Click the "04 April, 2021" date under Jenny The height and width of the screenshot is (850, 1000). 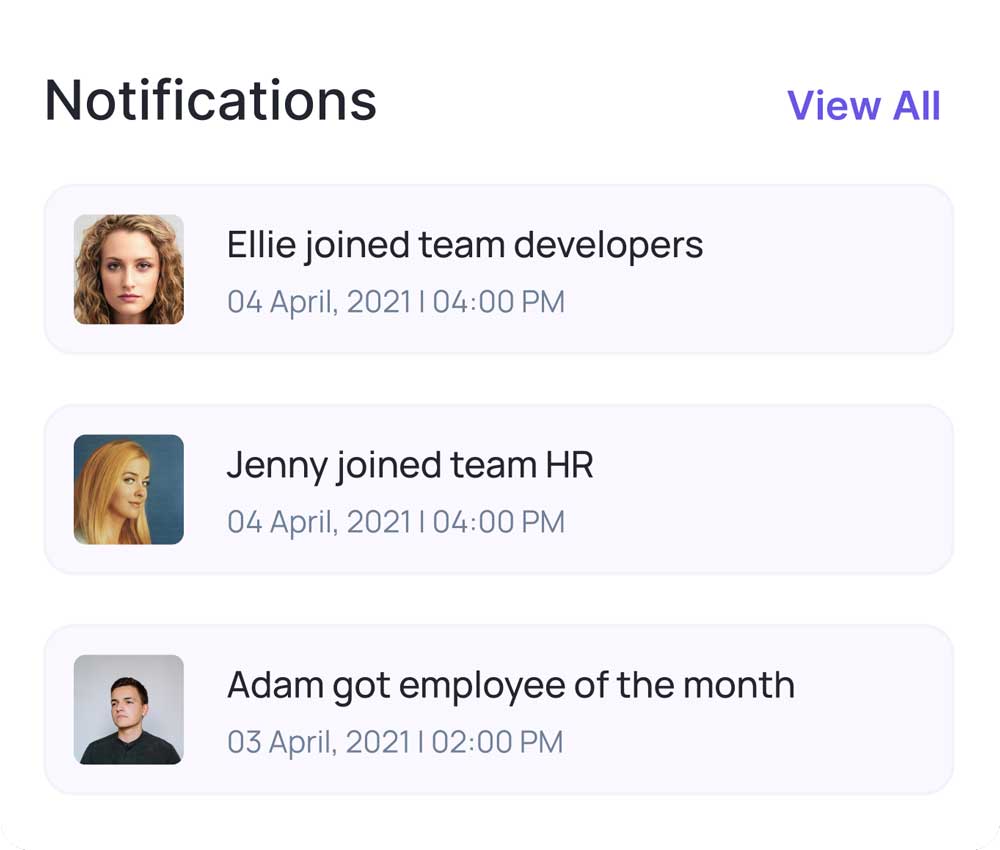click(318, 522)
